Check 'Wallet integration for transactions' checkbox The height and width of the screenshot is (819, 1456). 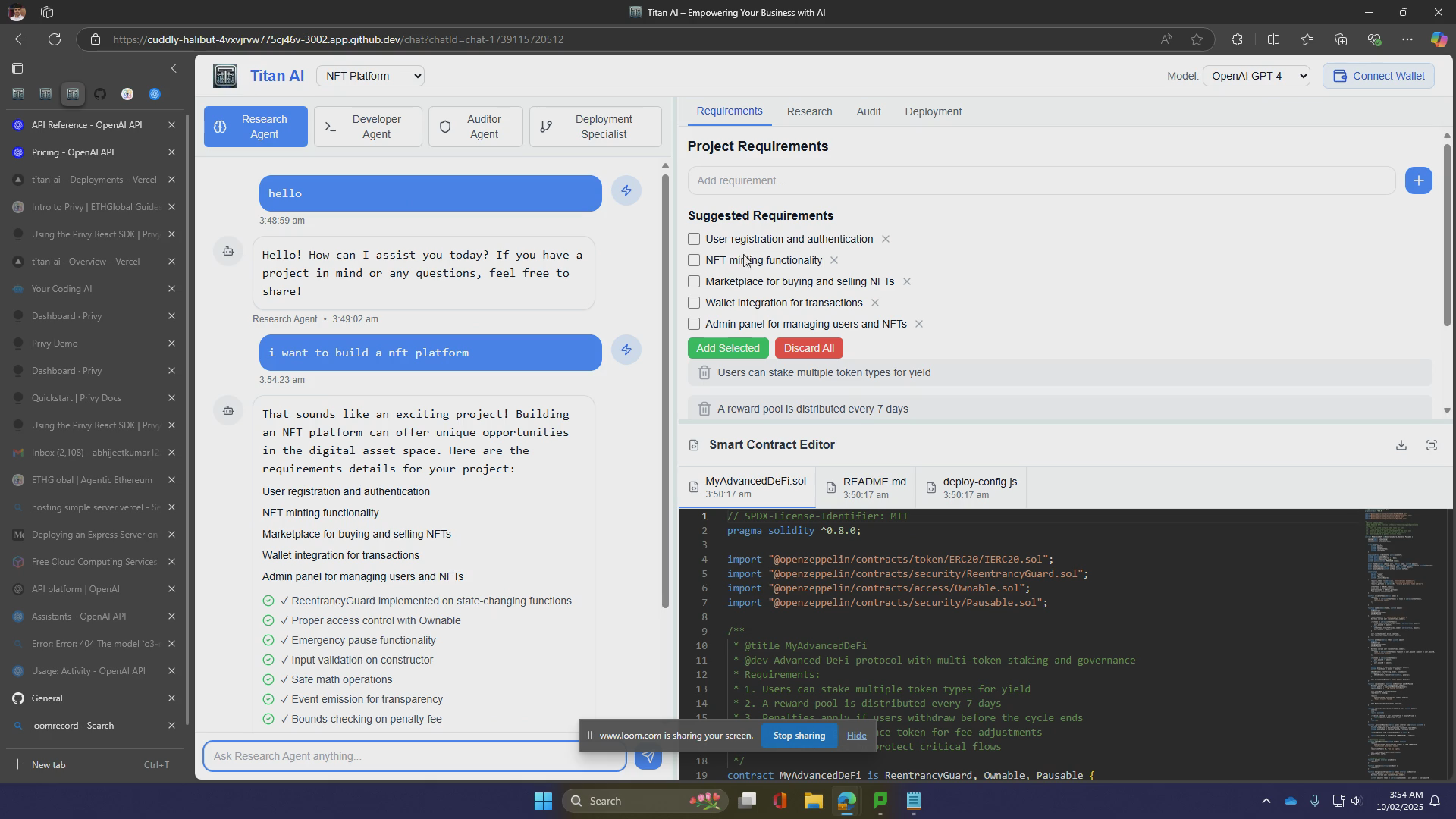[x=694, y=303]
